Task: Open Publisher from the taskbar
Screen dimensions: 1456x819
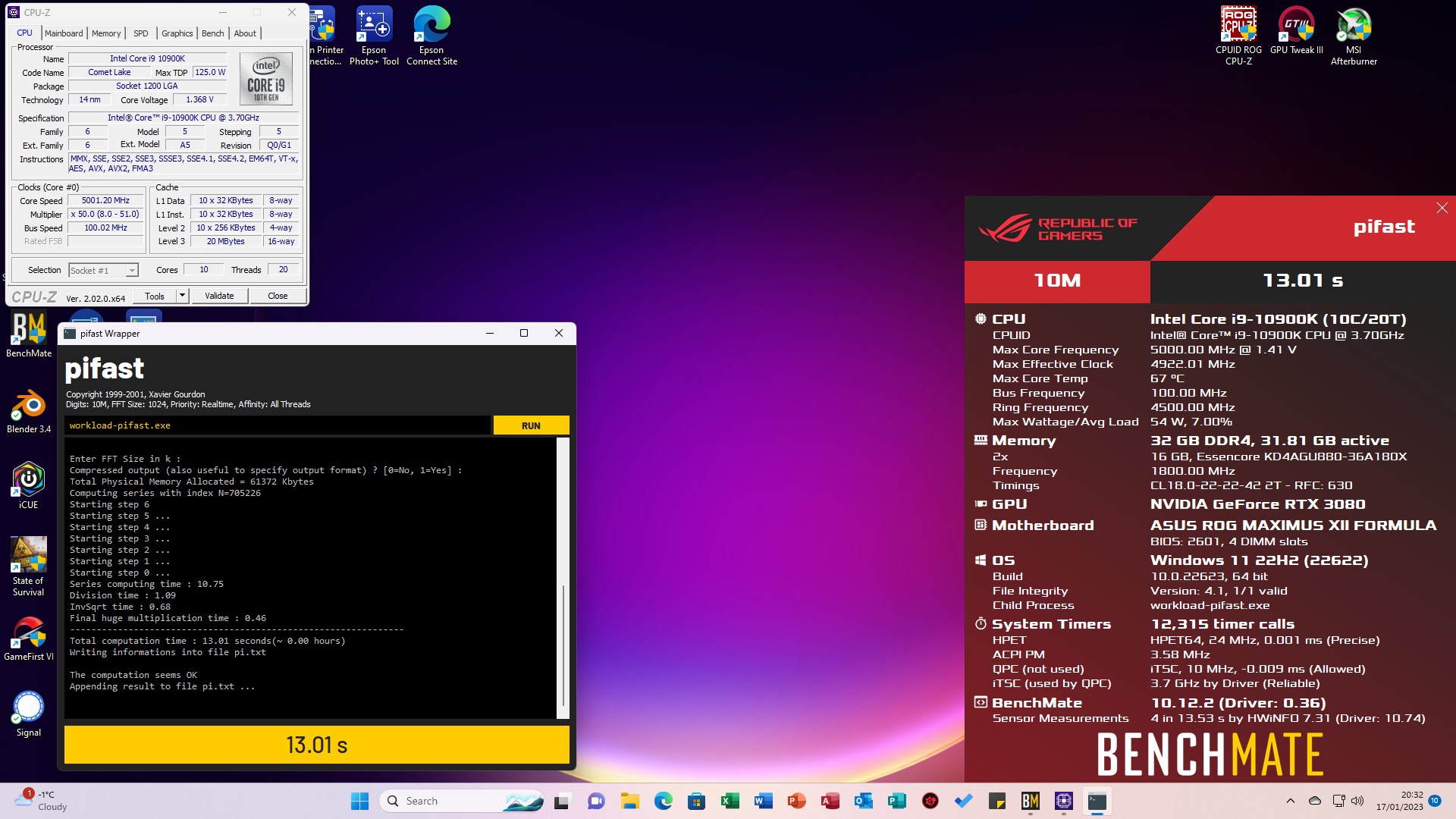Action: tap(896, 801)
